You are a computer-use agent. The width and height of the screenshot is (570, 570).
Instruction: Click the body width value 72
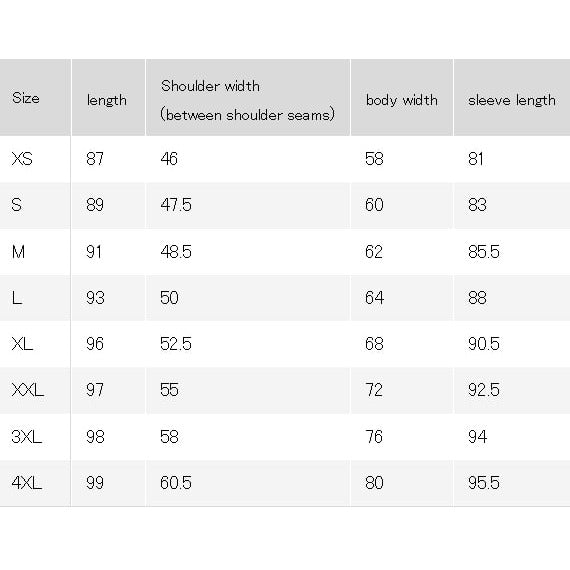click(374, 390)
